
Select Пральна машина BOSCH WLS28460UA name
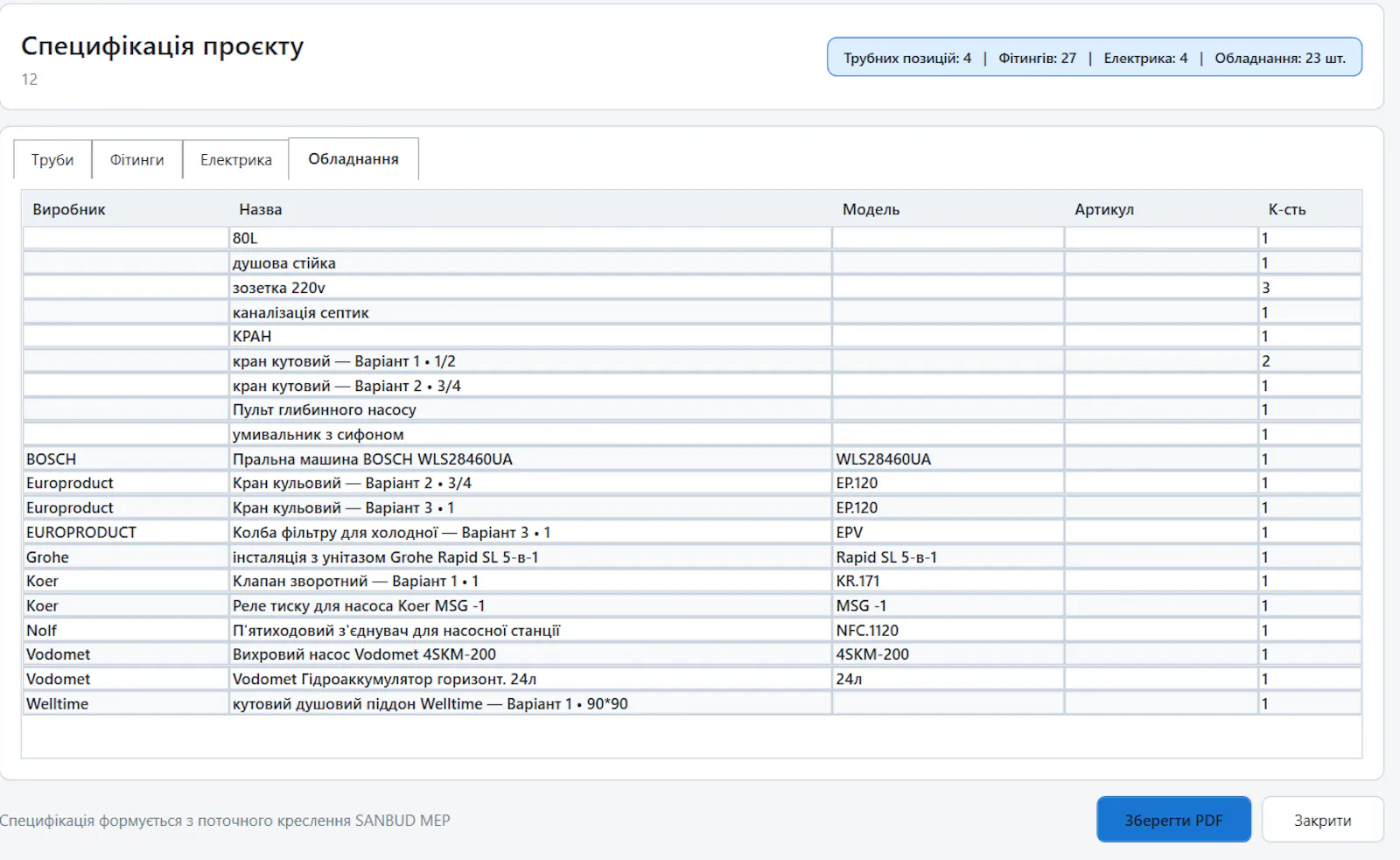click(530, 458)
